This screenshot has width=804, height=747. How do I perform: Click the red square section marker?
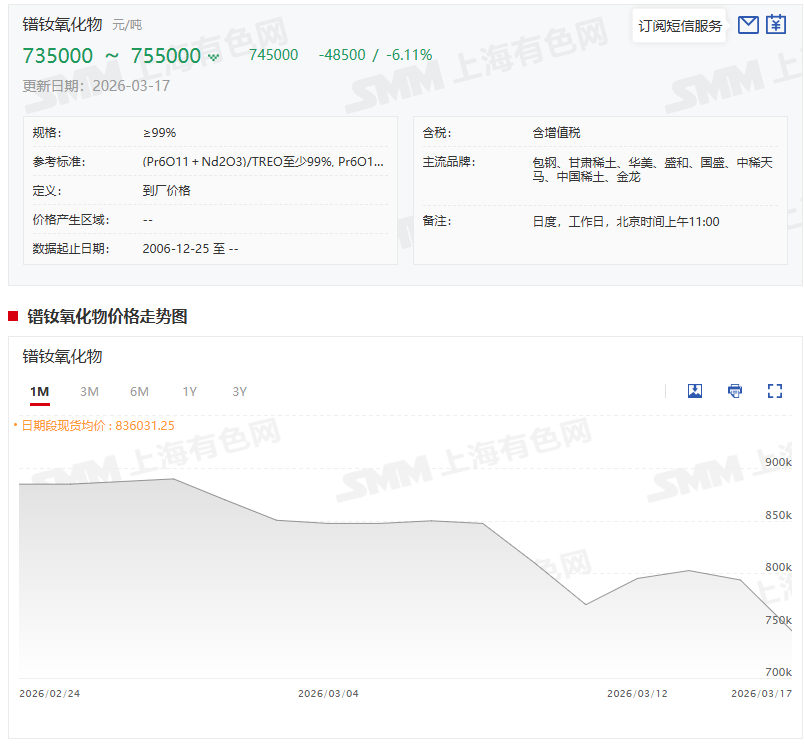click(x=13, y=316)
